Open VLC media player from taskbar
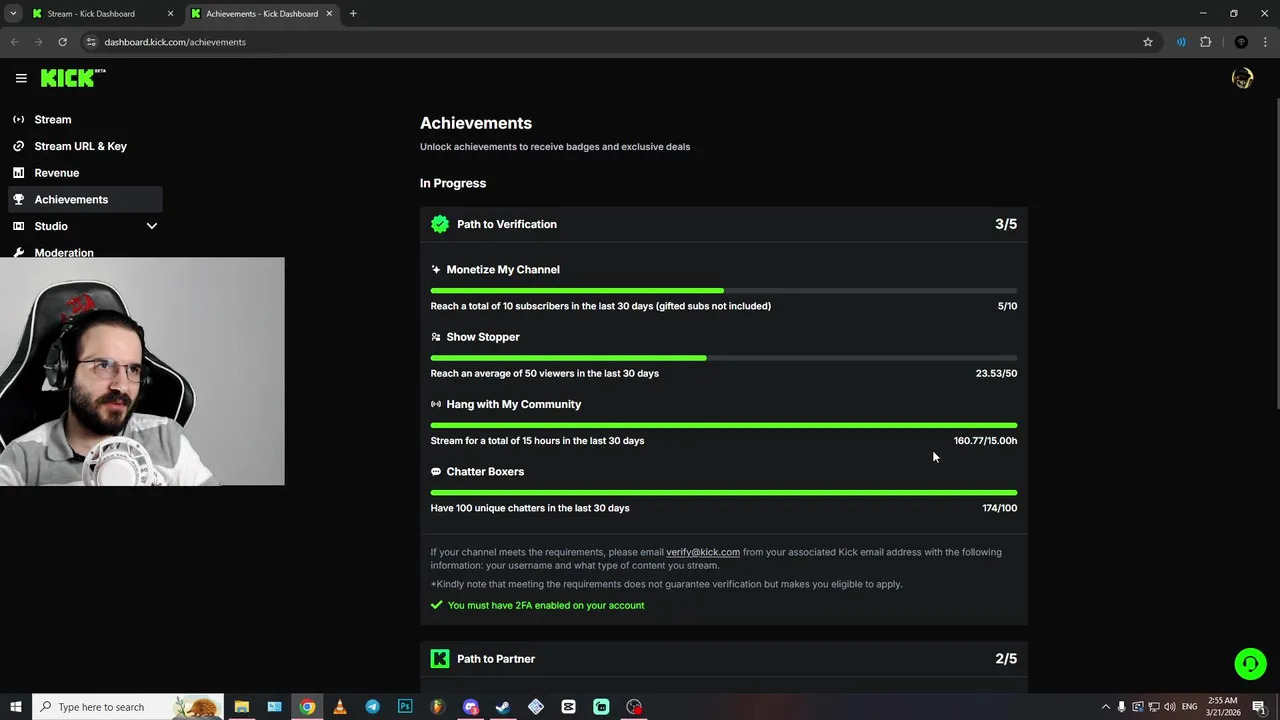 (339, 707)
